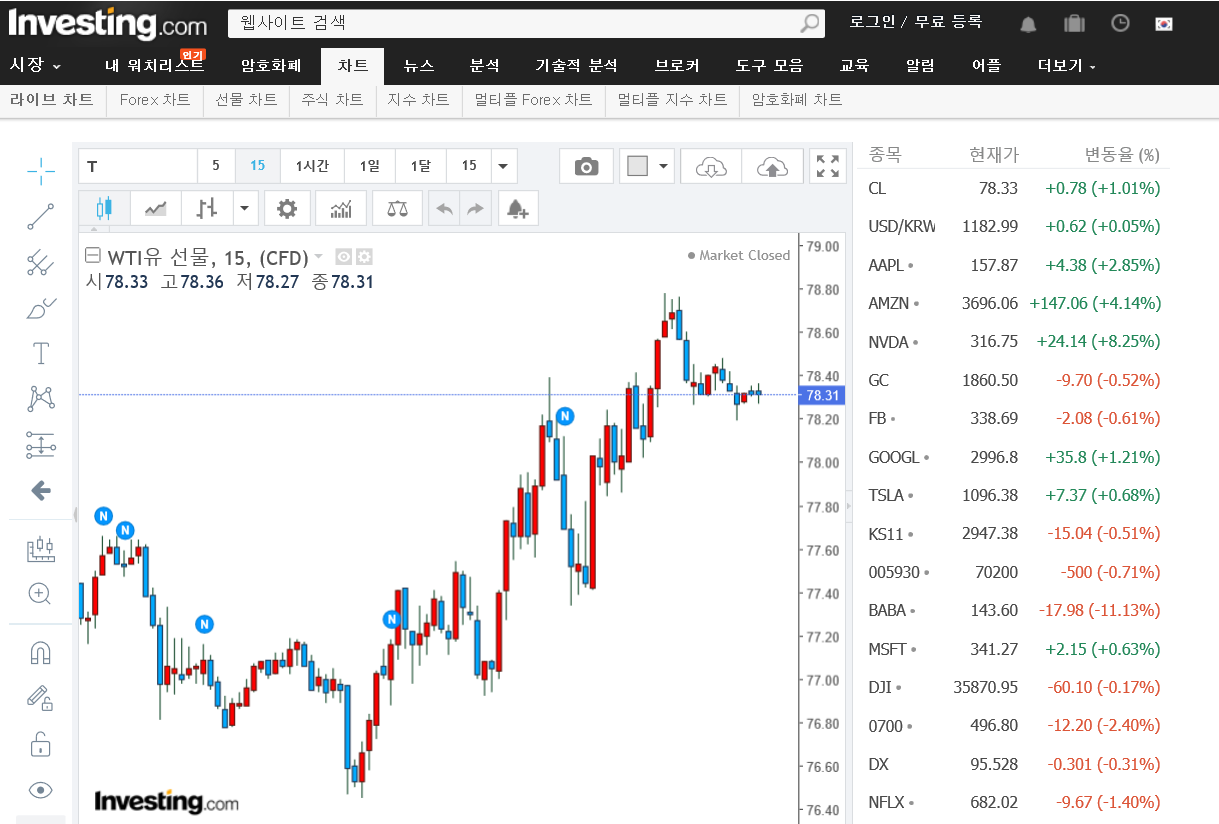Toggle hide all drawings eye icon
The image size is (1219, 824).
[x=41, y=790]
